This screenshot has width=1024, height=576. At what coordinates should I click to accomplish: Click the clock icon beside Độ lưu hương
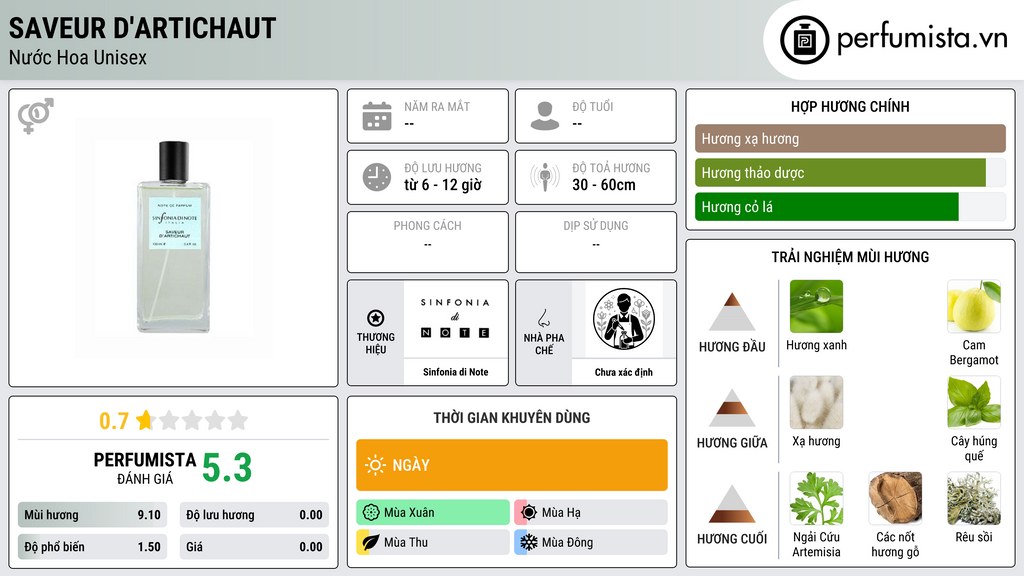[x=377, y=177]
